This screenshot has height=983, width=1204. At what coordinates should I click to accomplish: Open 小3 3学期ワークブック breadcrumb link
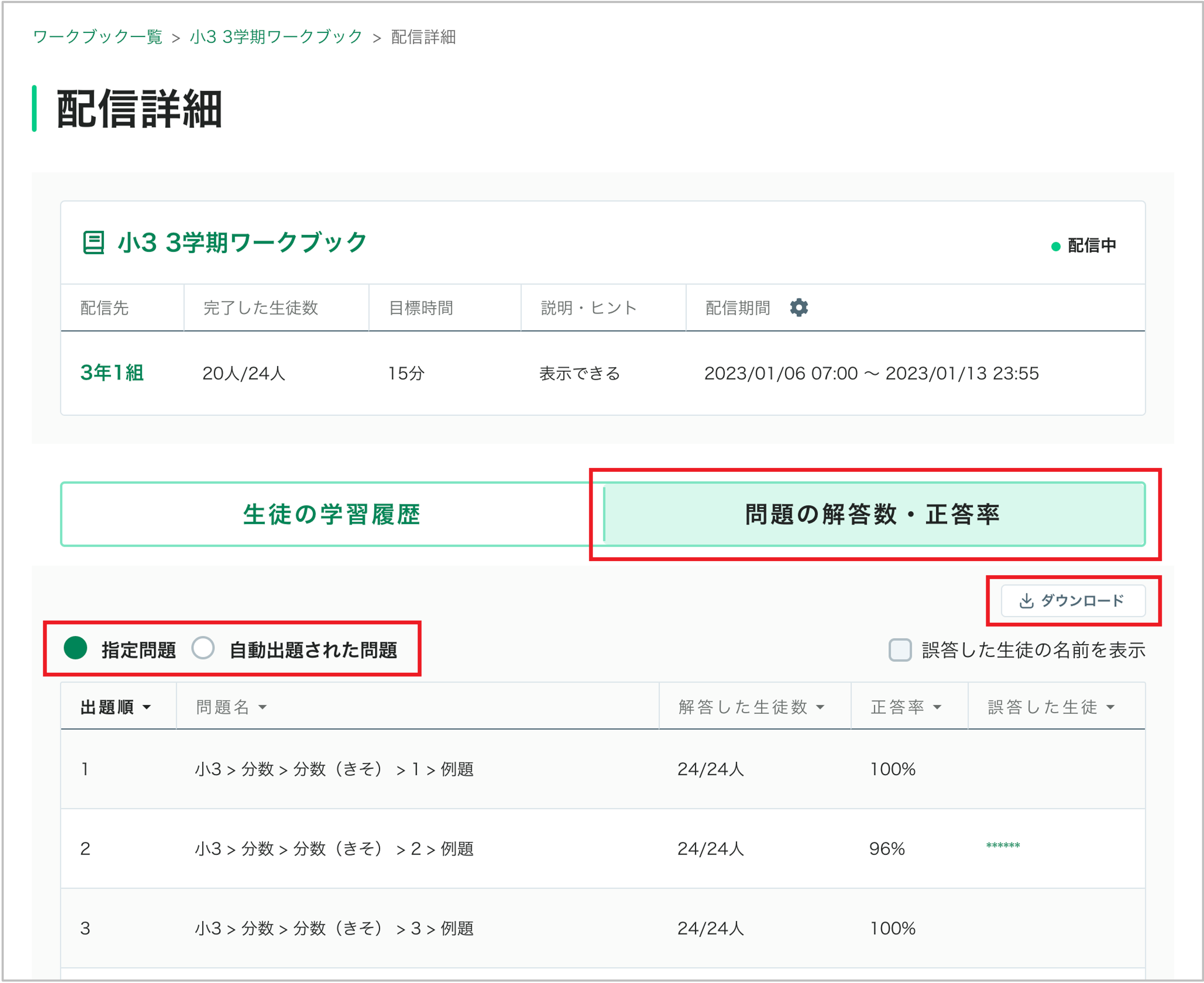(x=276, y=37)
